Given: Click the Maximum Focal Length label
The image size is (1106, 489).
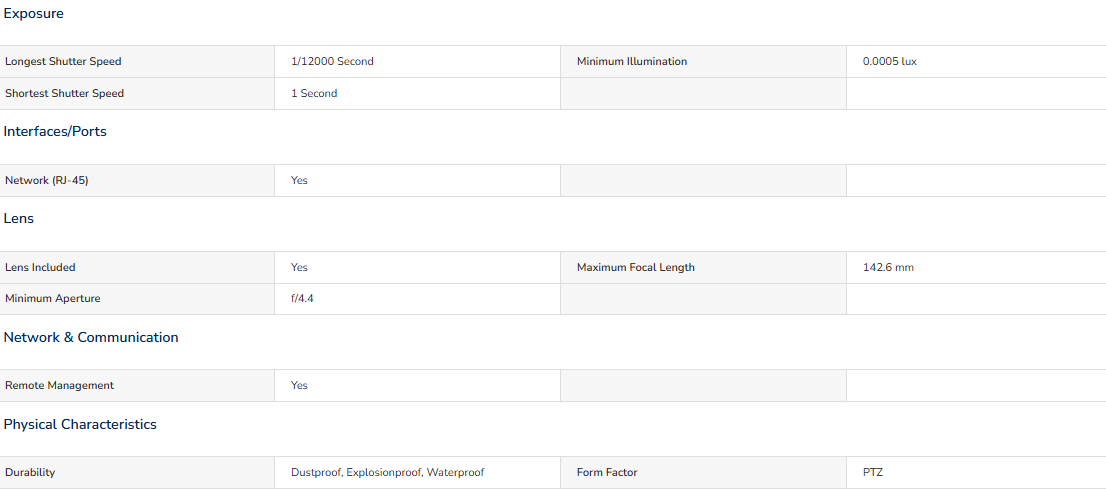Looking at the screenshot, I should [636, 267].
